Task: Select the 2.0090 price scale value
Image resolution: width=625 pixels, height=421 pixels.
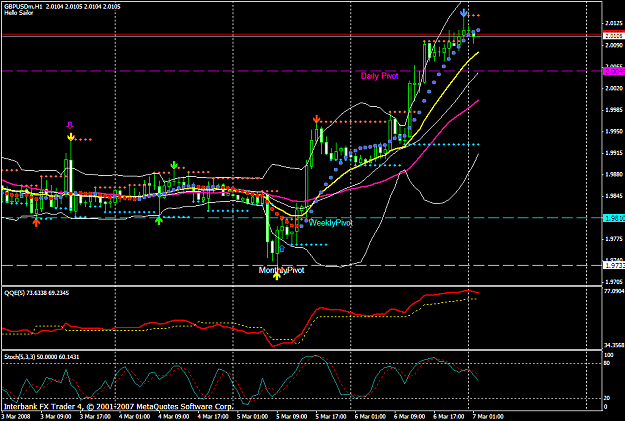Action: (x=614, y=45)
